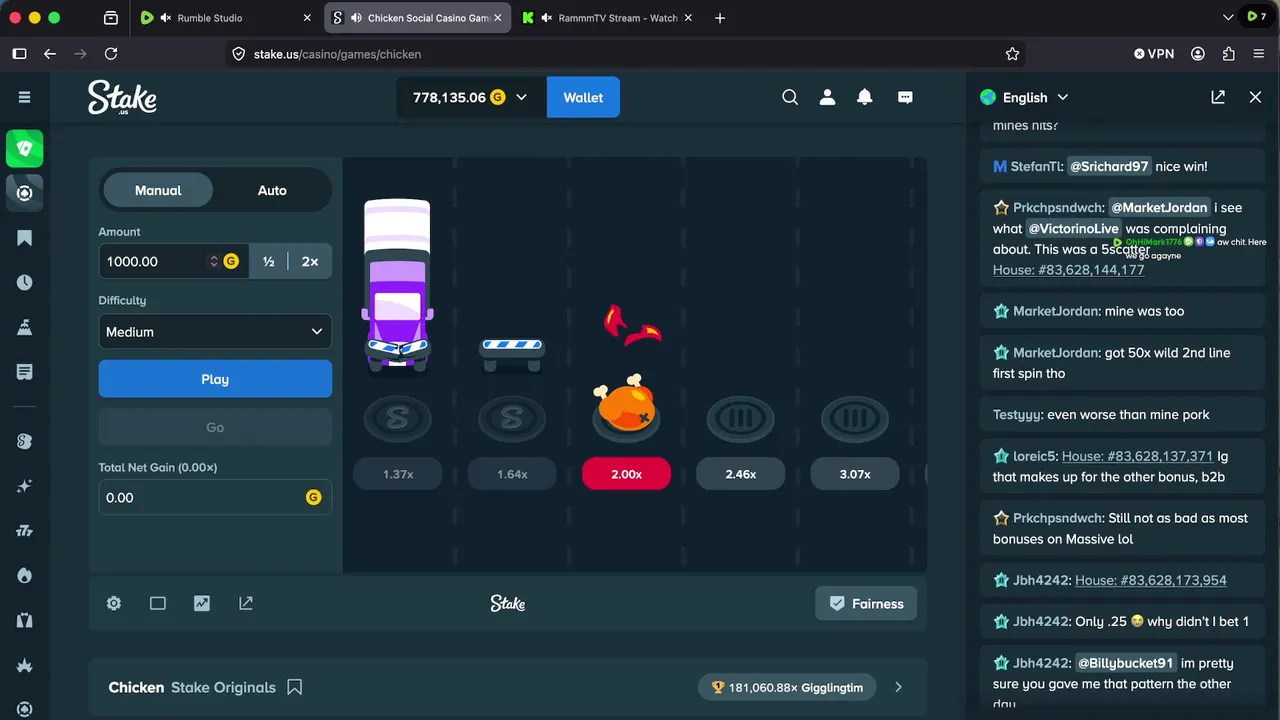The width and height of the screenshot is (1280, 720).
Task: Open the green shield promotions icon
Action: pyautogui.click(x=24, y=148)
